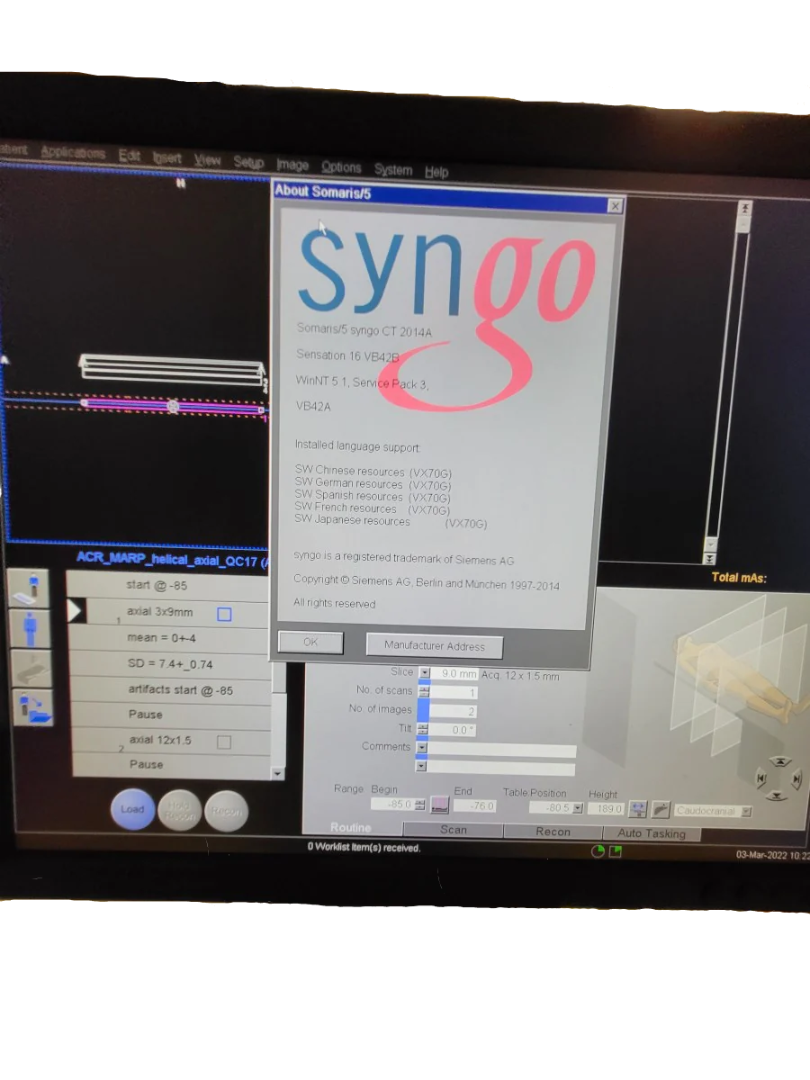Image resolution: width=810 pixels, height=1080 pixels.
Task: Click the right skip arrow on navigation pad
Action: [796, 779]
